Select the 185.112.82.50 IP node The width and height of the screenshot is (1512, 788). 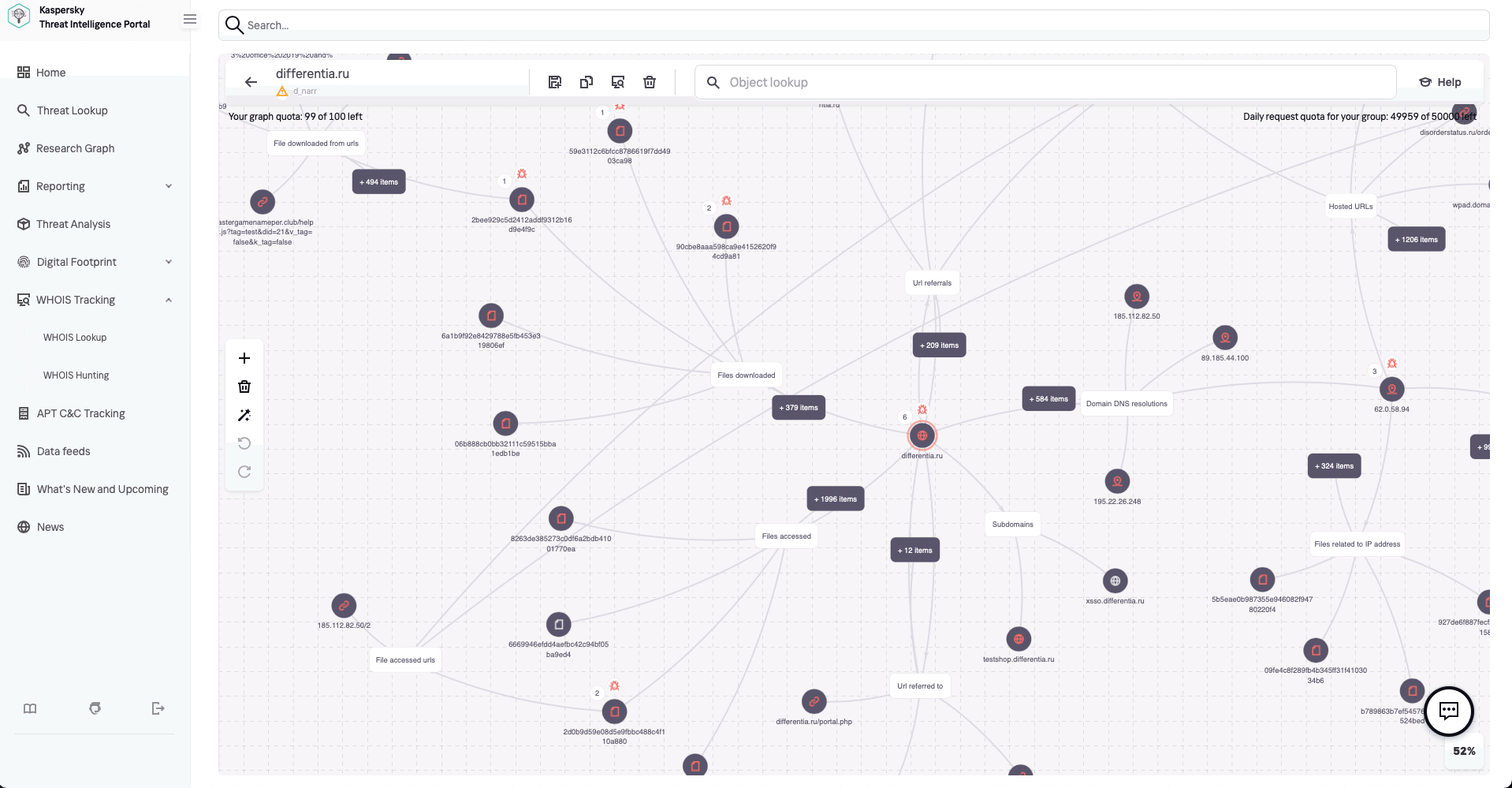click(x=1137, y=297)
